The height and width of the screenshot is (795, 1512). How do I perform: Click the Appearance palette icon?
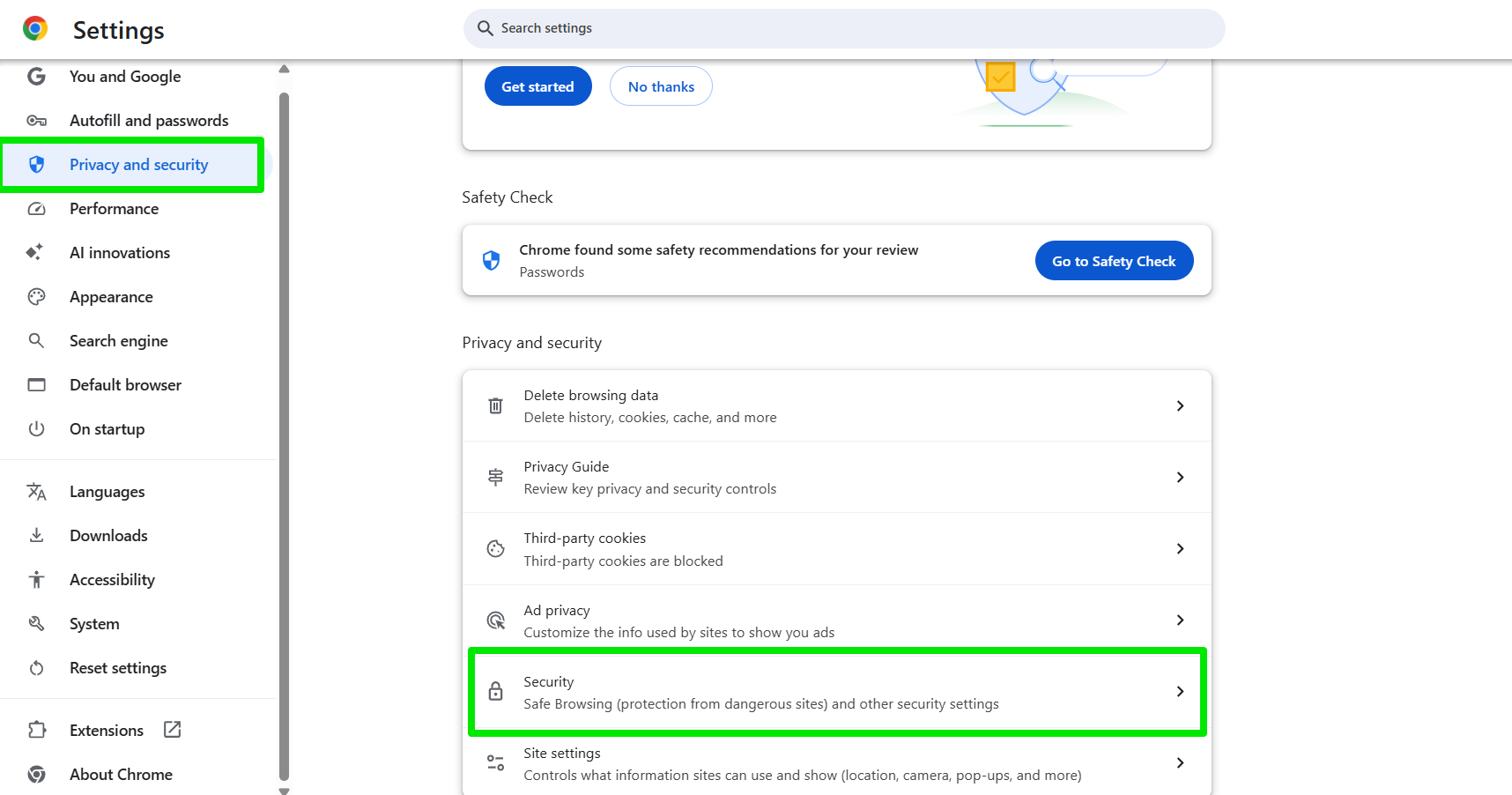click(x=36, y=297)
